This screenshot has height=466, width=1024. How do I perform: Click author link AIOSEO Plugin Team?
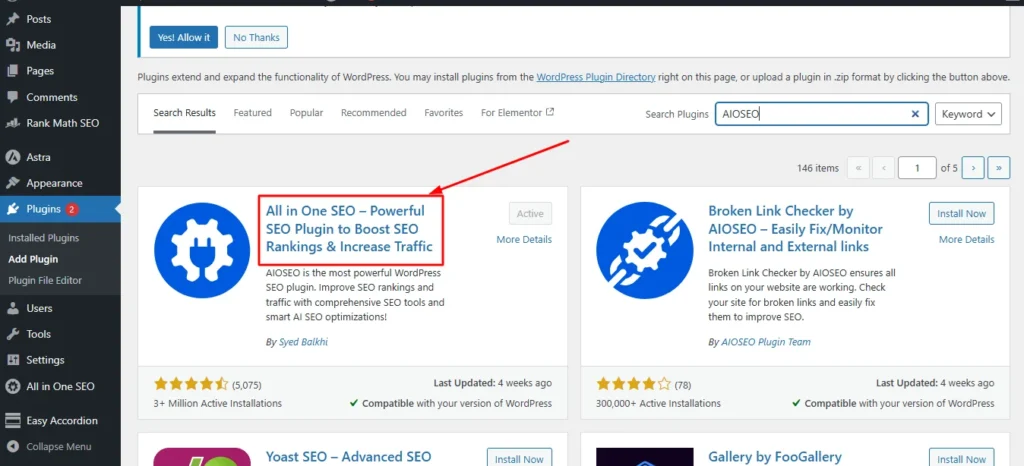[x=765, y=342]
